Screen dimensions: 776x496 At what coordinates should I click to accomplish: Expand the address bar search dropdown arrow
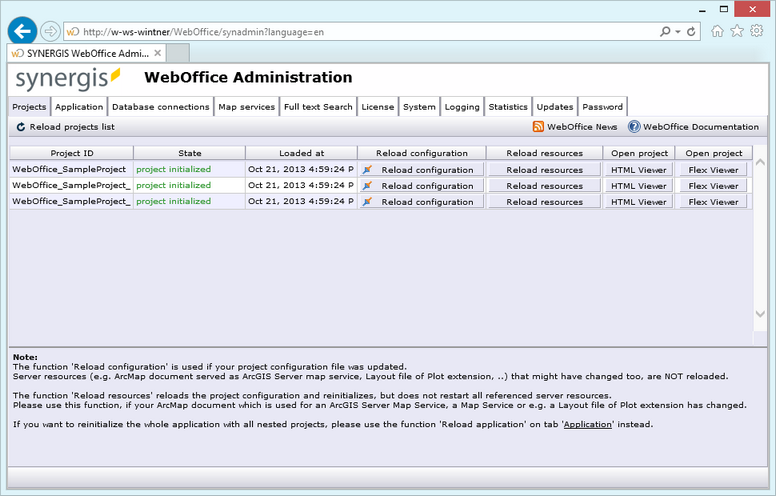[x=678, y=32]
